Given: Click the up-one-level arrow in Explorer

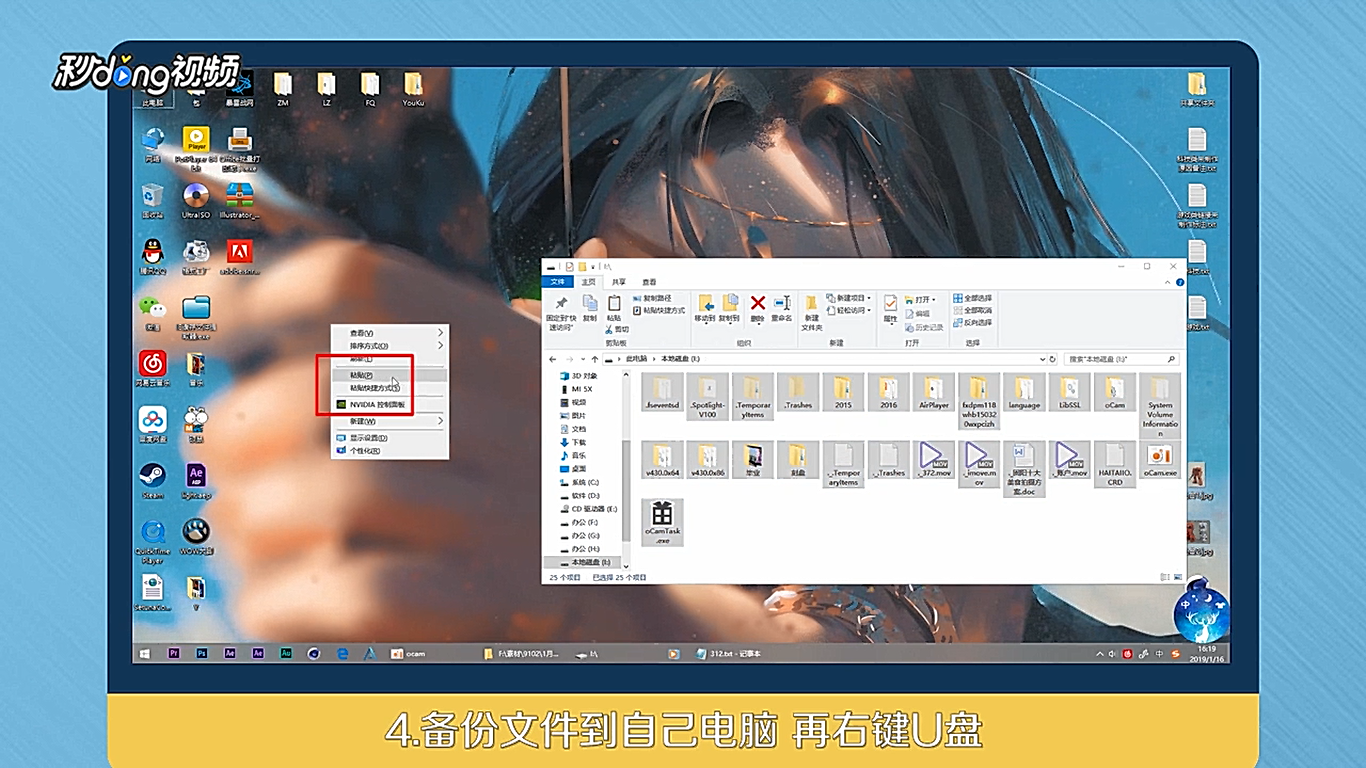Looking at the screenshot, I should click(x=595, y=358).
